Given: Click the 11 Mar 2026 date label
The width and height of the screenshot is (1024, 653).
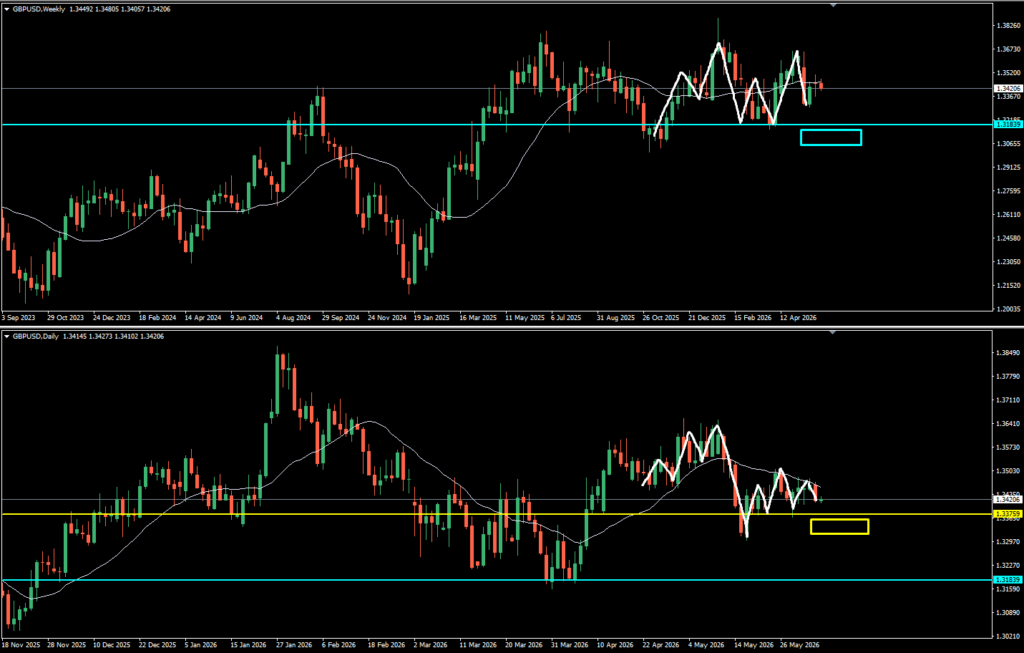Looking at the screenshot, I should (x=478, y=645).
